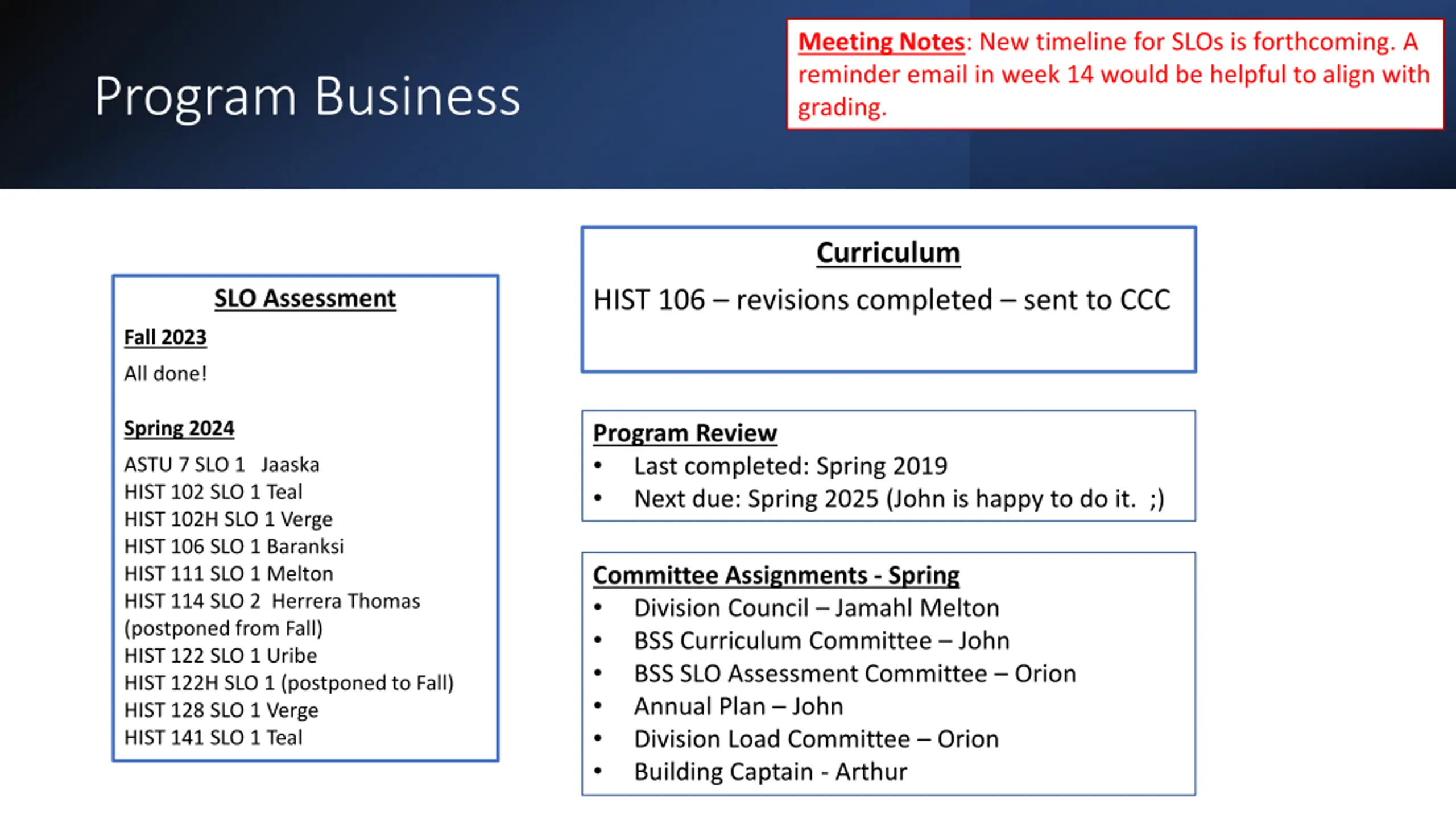Select the Curriculum box heading
This screenshot has height=819, width=1456.
[888, 253]
